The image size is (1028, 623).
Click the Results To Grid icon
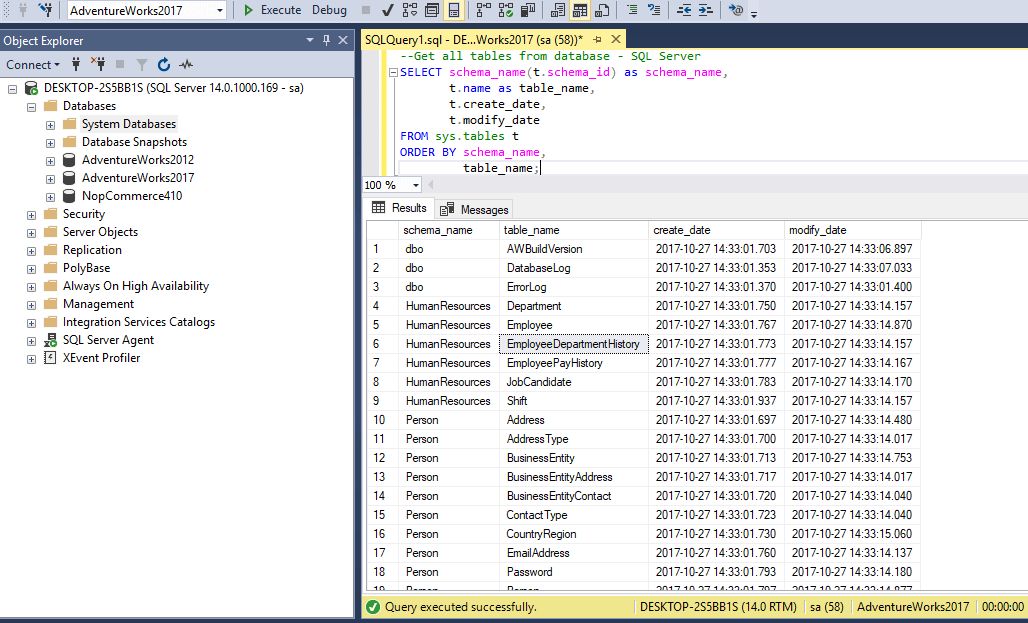579,10
